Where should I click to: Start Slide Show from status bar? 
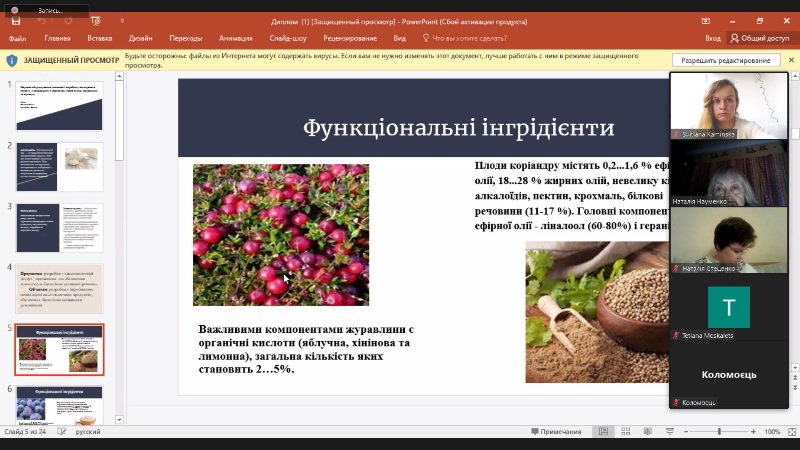(x=668, y=432)
